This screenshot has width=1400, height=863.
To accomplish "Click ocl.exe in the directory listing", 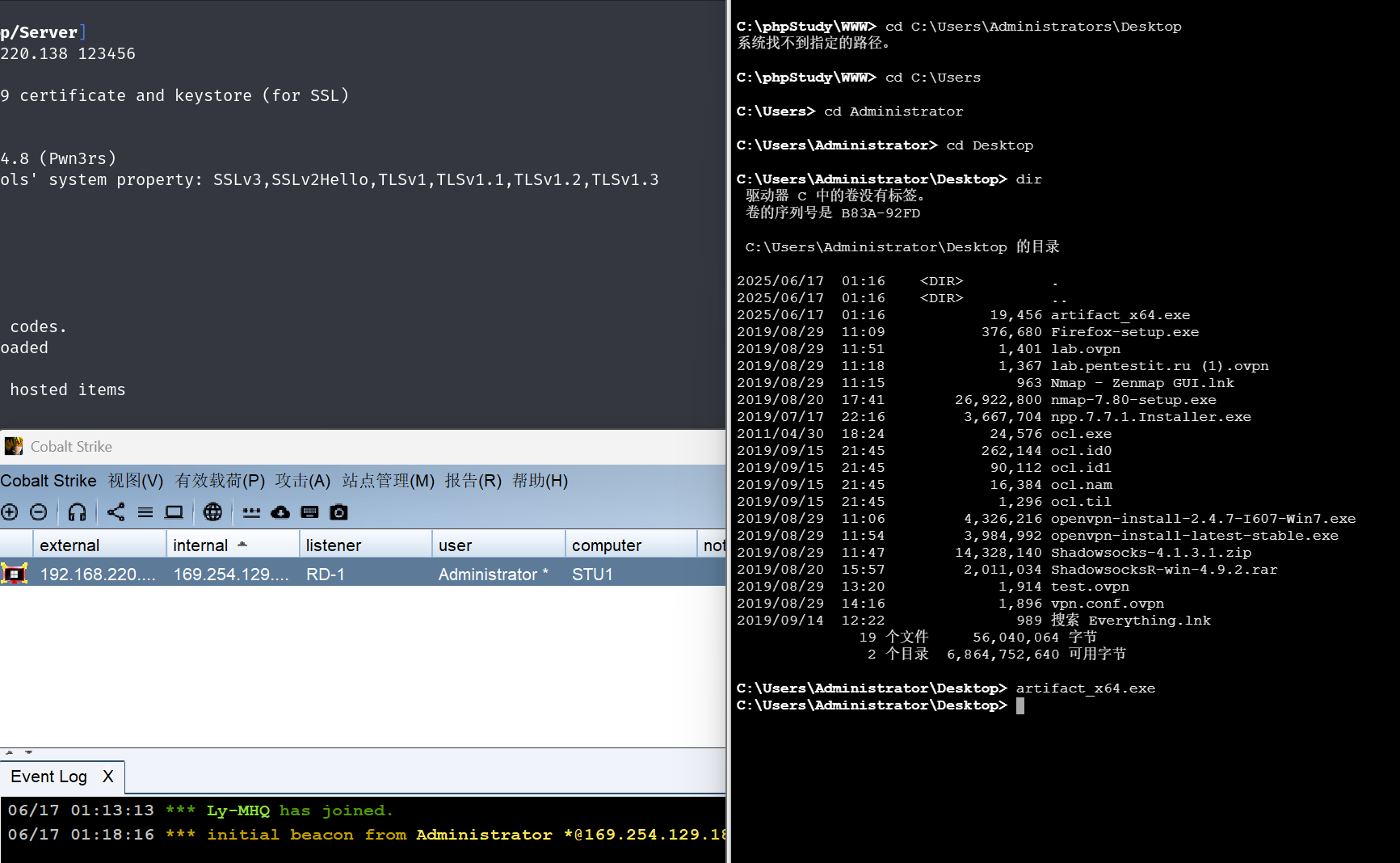I will 1081,434.
